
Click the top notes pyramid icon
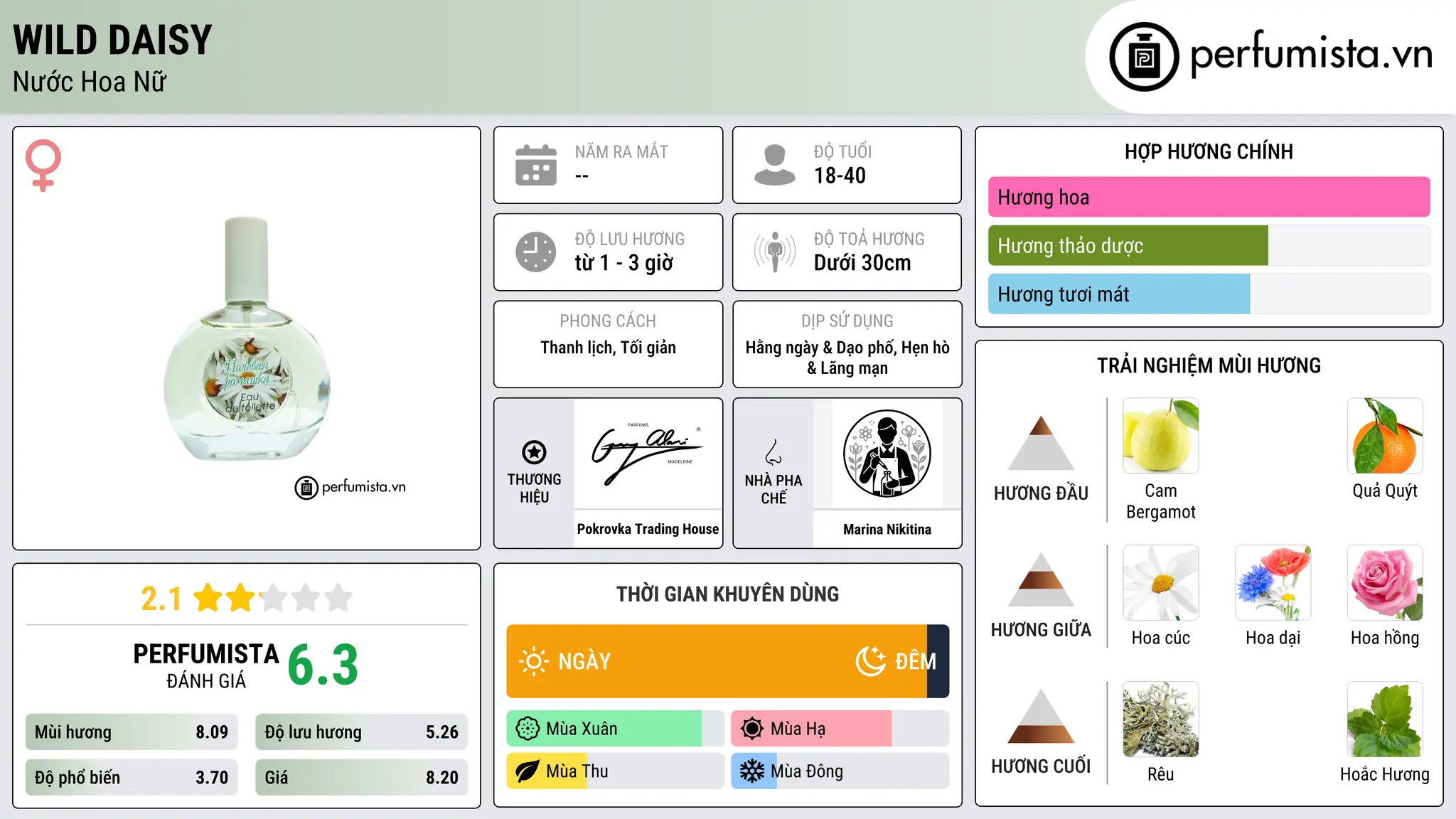pyautogui.click(x=1041, y=443)
